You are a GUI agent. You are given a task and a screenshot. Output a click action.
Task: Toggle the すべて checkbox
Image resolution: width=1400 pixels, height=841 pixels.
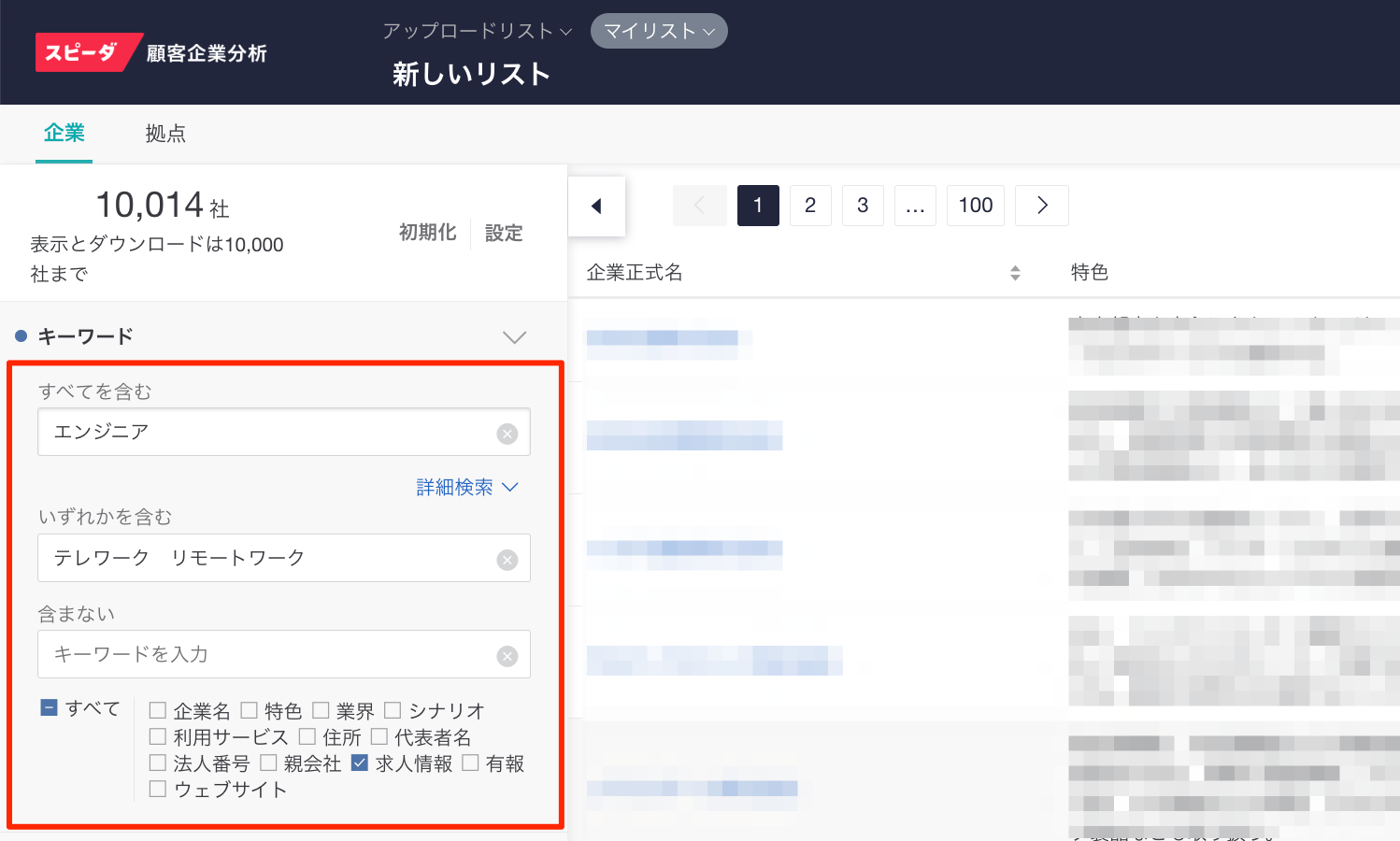(50, 707)
